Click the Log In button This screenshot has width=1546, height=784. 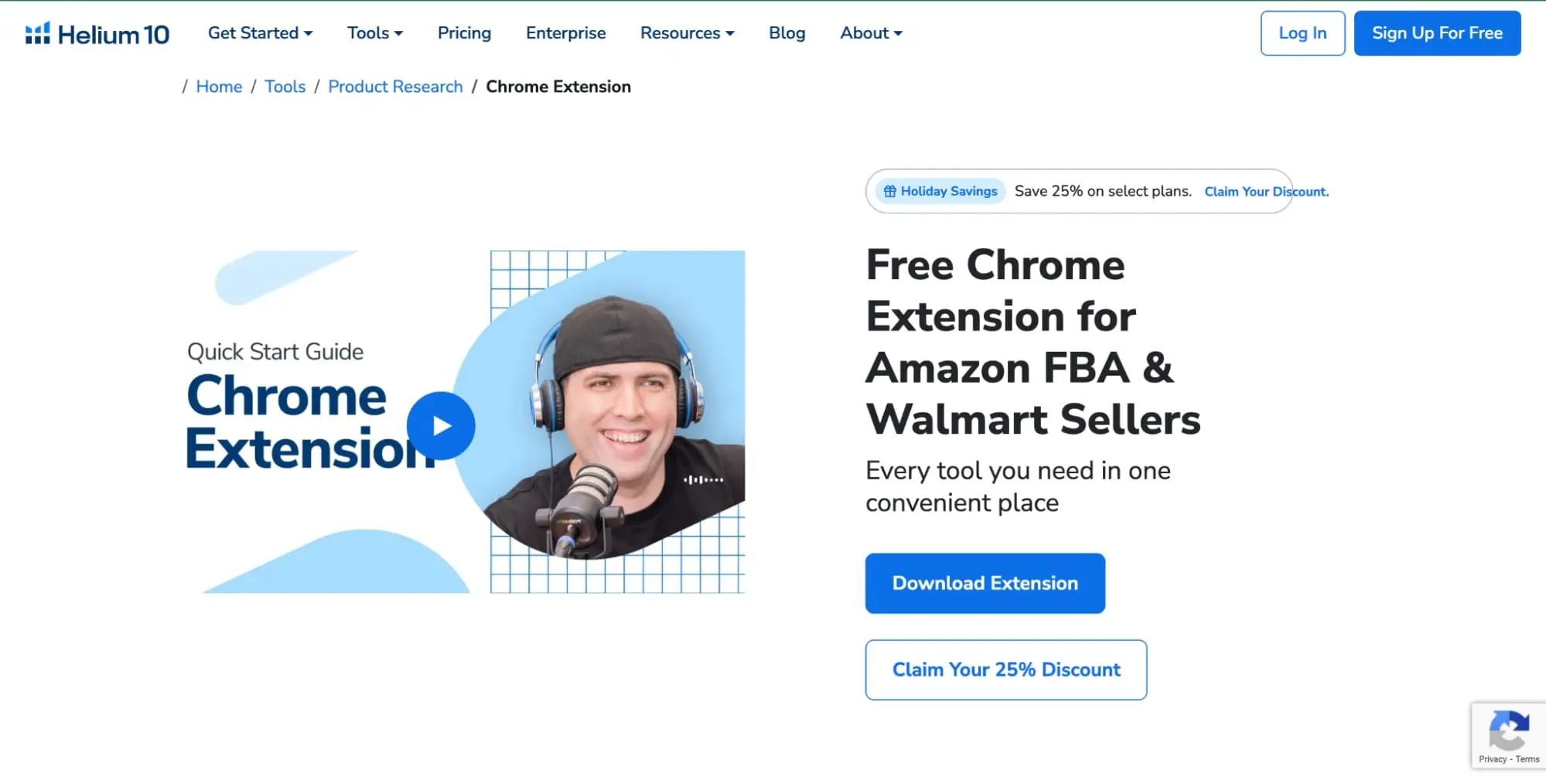click(1302, 33)
